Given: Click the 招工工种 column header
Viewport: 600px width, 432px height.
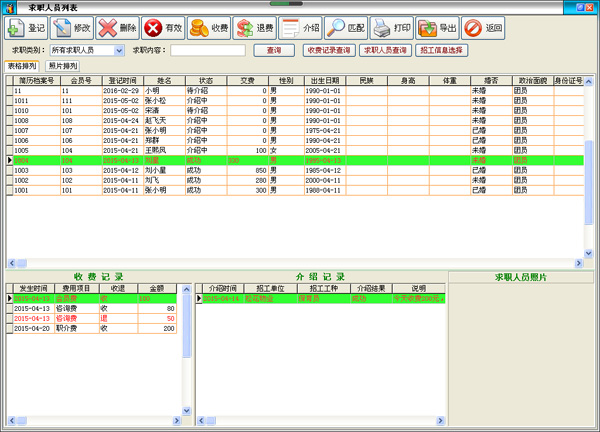Looking at the screenshot, I should 324,288.
